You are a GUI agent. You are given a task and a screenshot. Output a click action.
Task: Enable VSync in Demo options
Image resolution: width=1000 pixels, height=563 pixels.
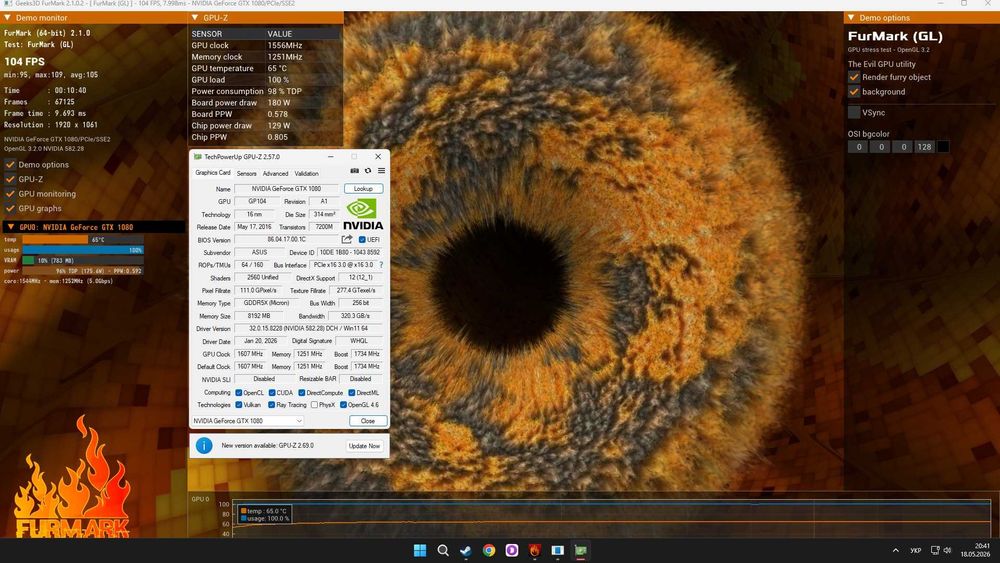(854, 112)
